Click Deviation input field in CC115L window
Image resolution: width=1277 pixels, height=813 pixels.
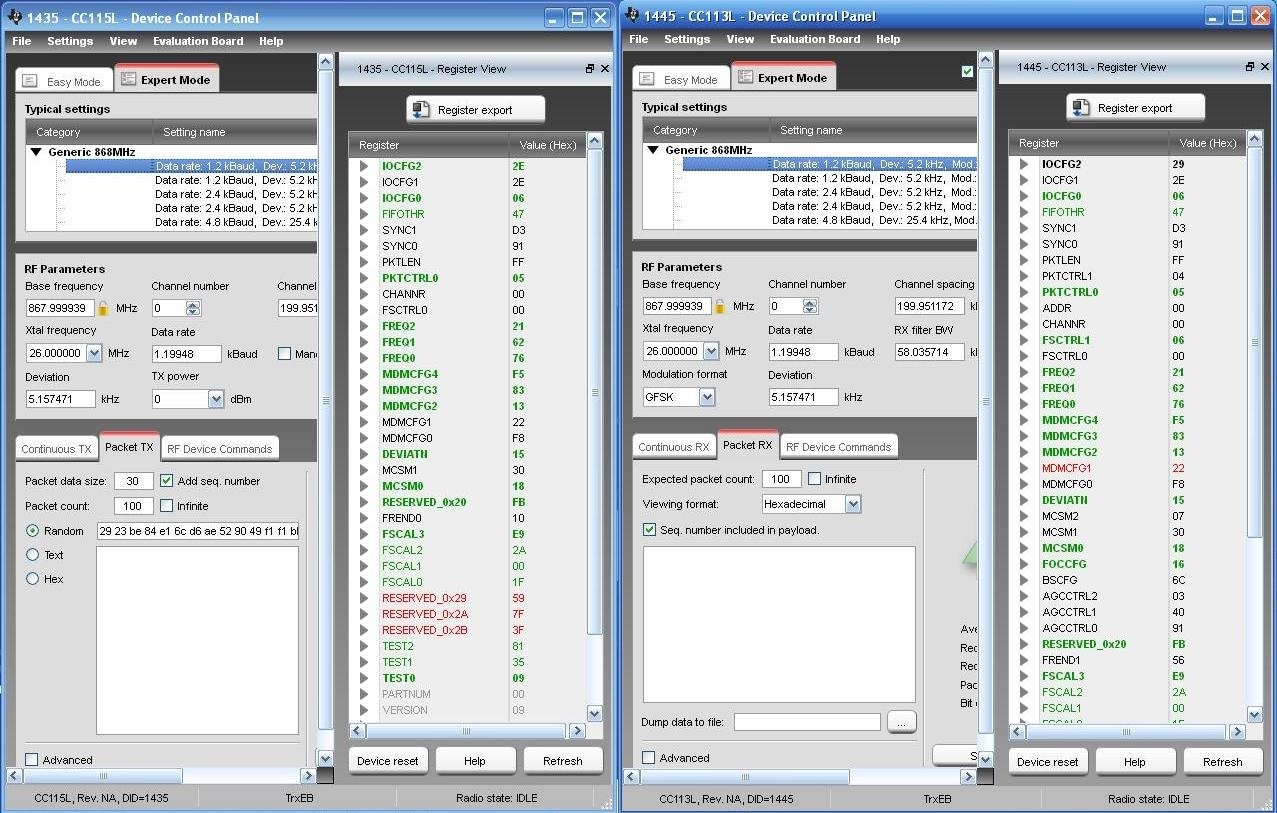[60, 399]
